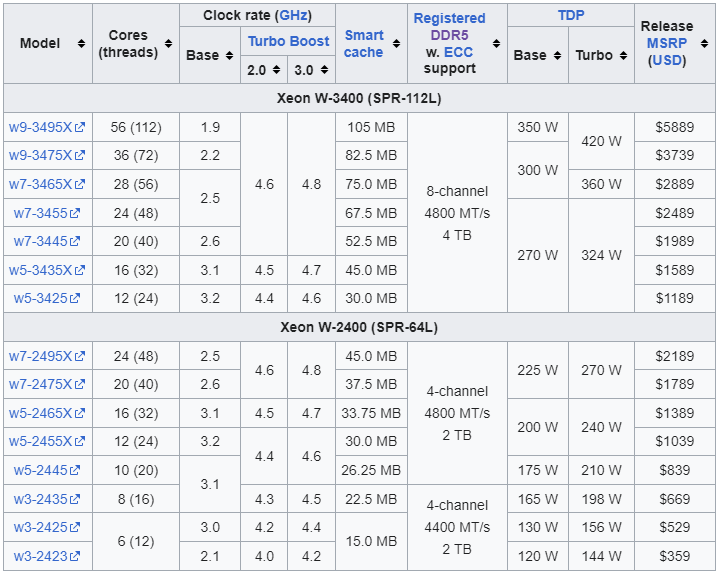Select the 175 W base TDP cell
The height and width of the screenshot is (575, 721).
point(538,471)
